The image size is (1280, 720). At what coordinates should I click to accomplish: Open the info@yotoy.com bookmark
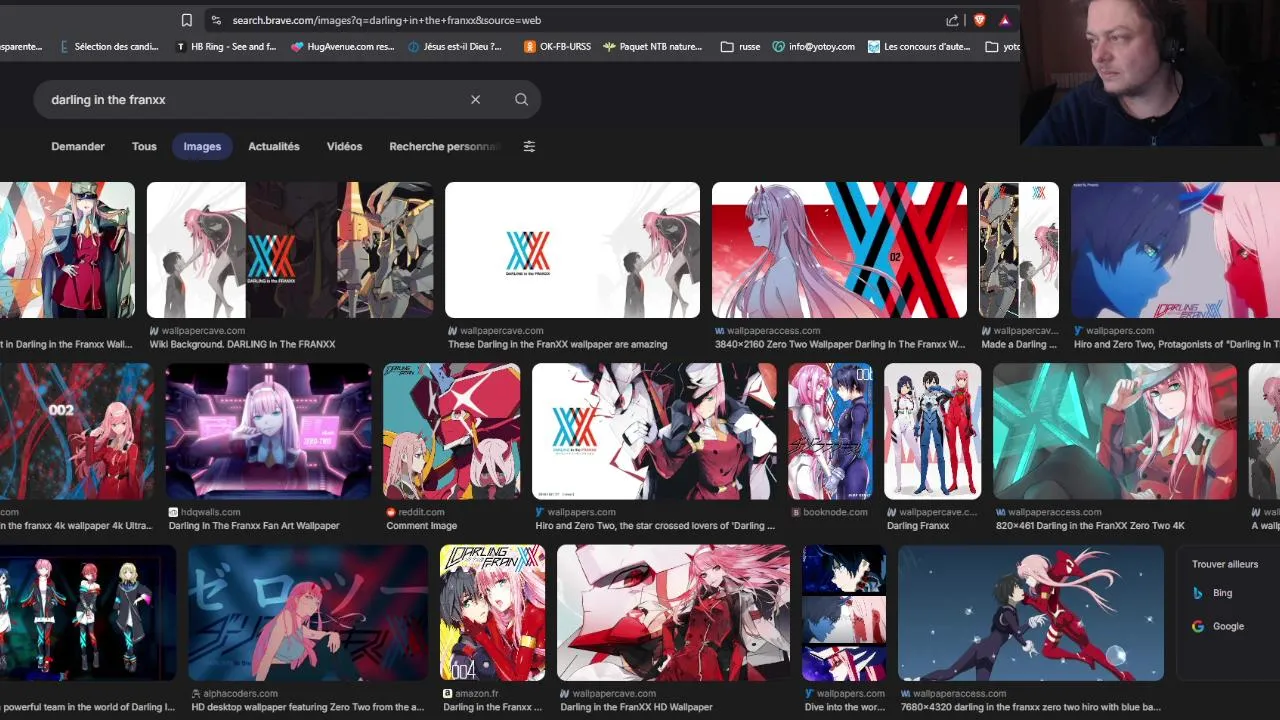pos(814,47)
